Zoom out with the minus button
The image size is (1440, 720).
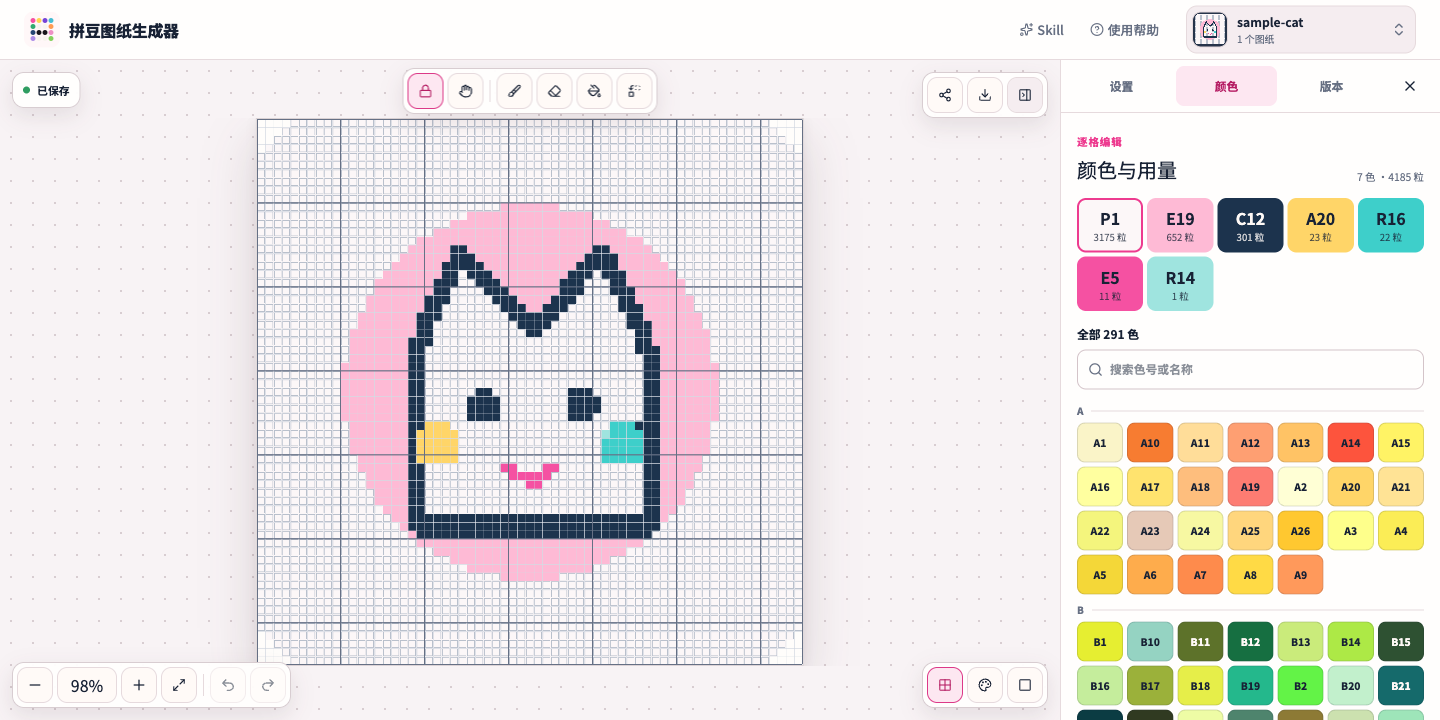[x=35, y=685]
